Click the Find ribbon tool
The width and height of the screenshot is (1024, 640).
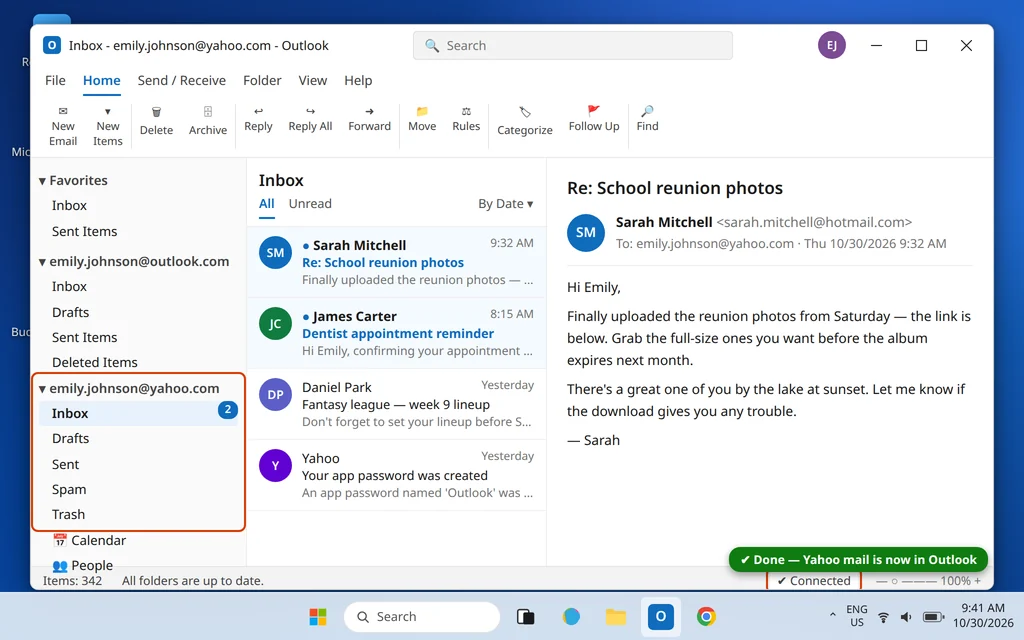[647, 119]
